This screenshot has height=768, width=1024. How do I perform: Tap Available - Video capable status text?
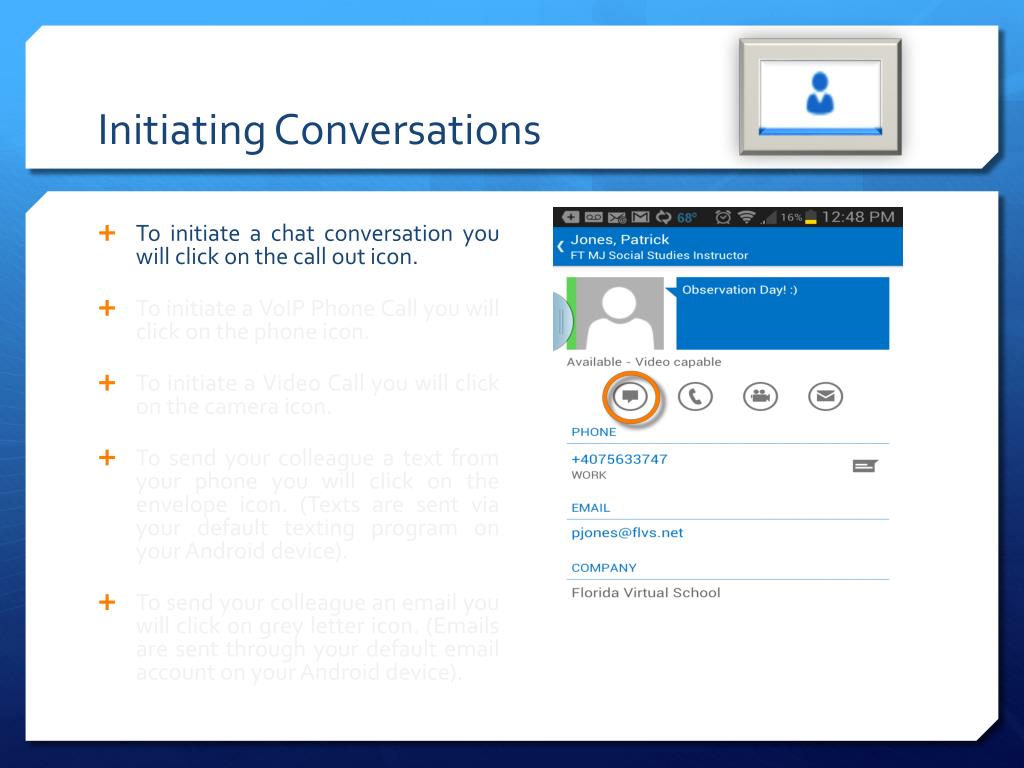coord(644,362)
